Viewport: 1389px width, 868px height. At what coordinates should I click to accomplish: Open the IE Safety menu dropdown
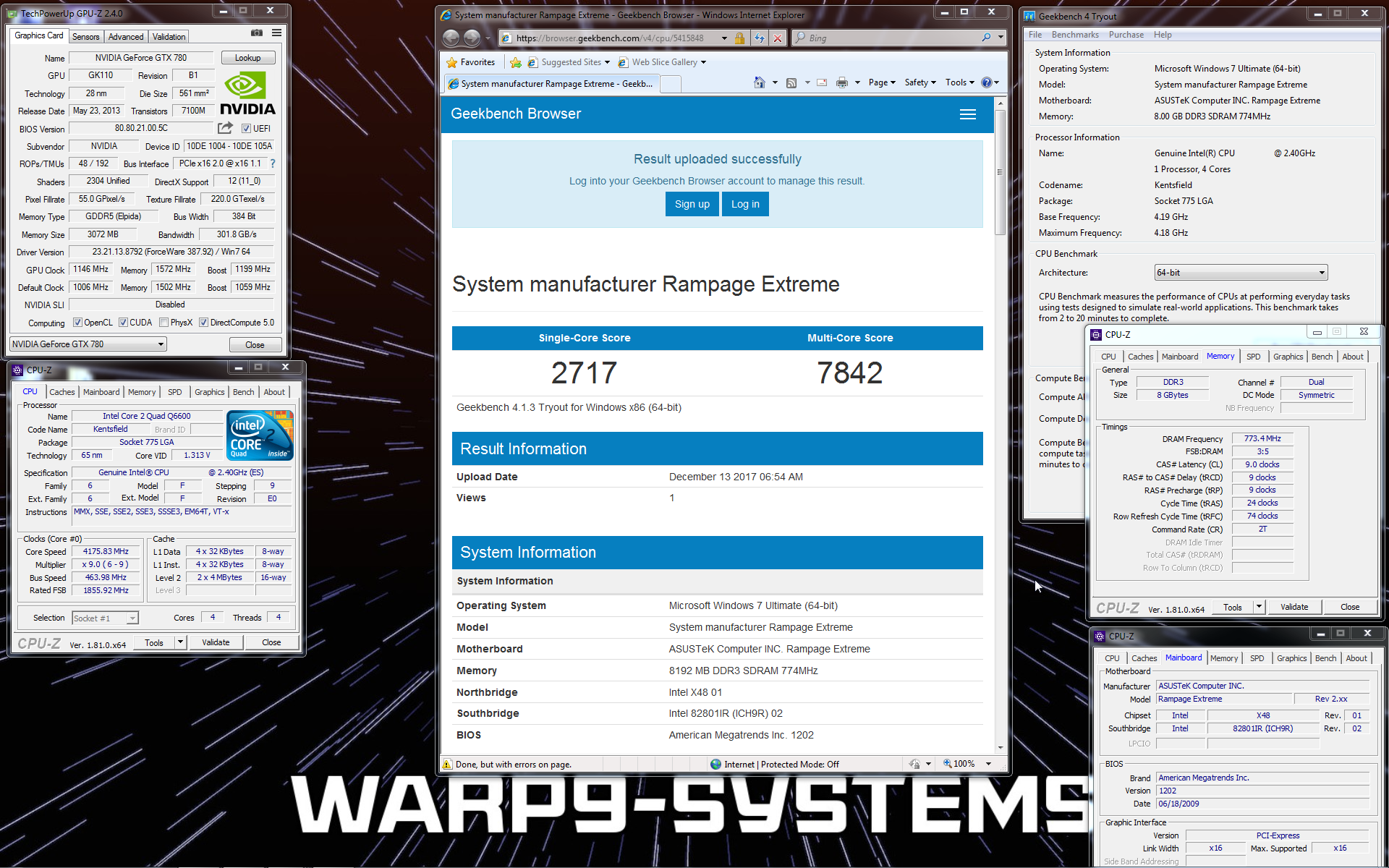(x=920, y=82)
